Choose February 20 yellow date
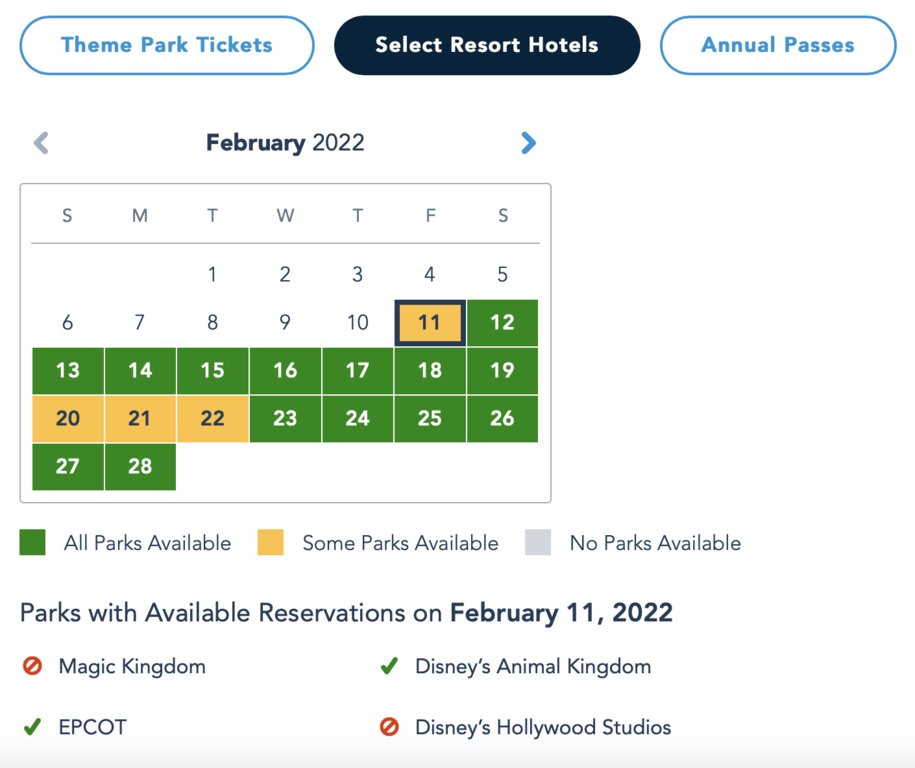 68,418
